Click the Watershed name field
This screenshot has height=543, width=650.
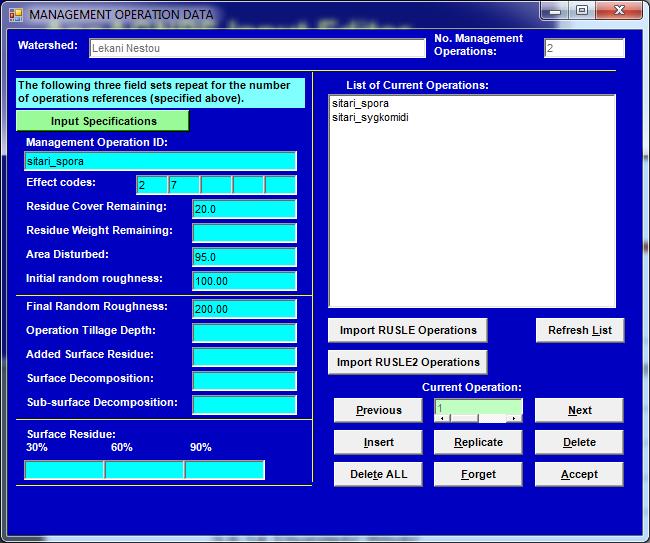point(257,48)
